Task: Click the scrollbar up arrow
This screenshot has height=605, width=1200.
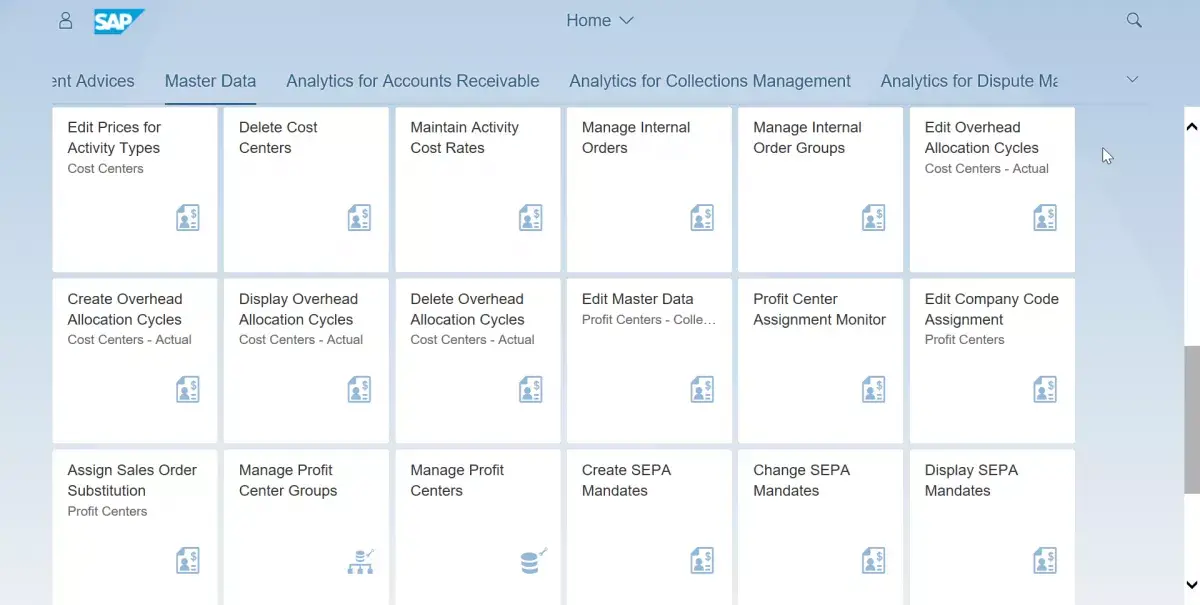Action: pos(1191,127)
